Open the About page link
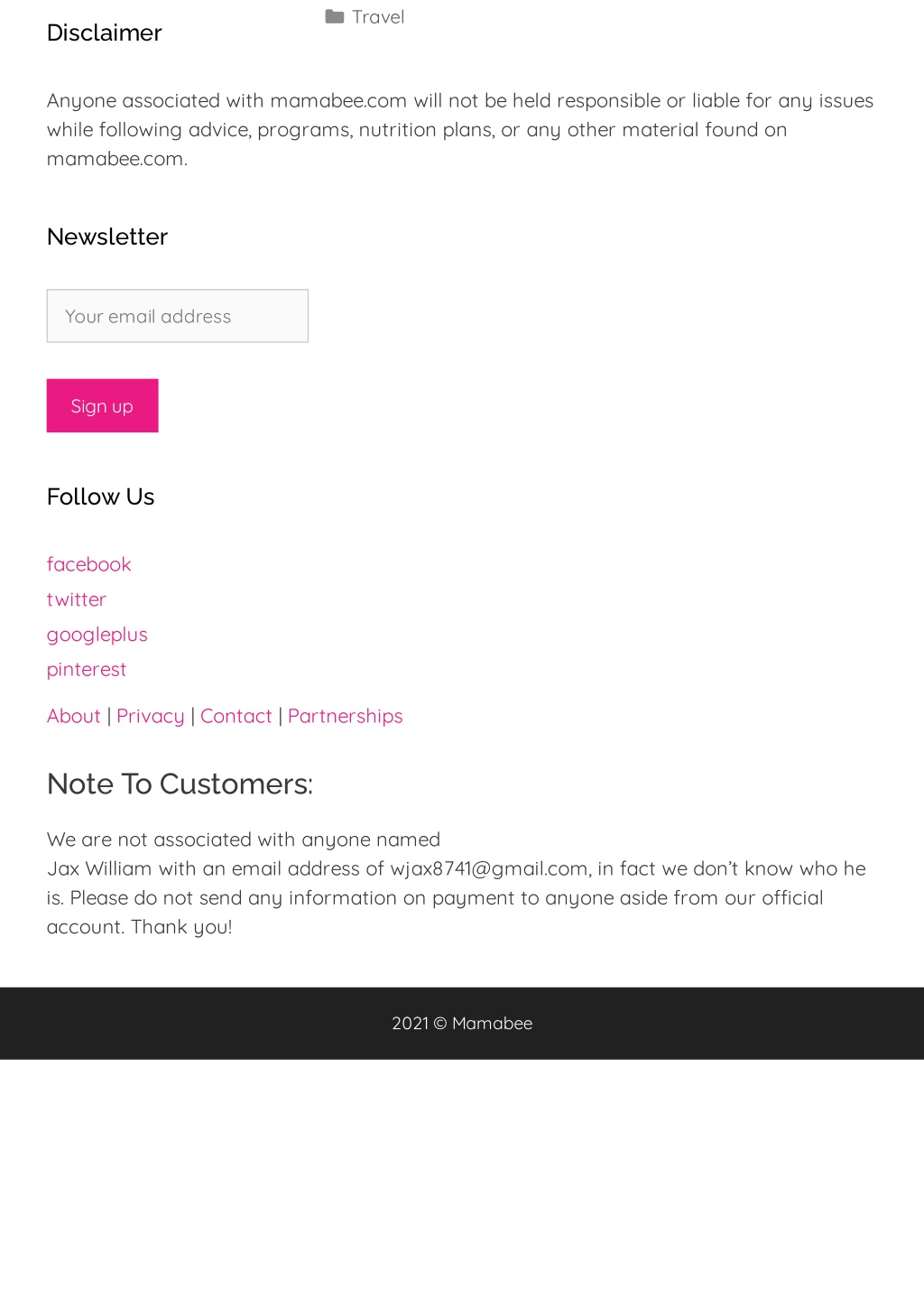This screenshot has width=924, height=1308. click(x=74, y=716)
